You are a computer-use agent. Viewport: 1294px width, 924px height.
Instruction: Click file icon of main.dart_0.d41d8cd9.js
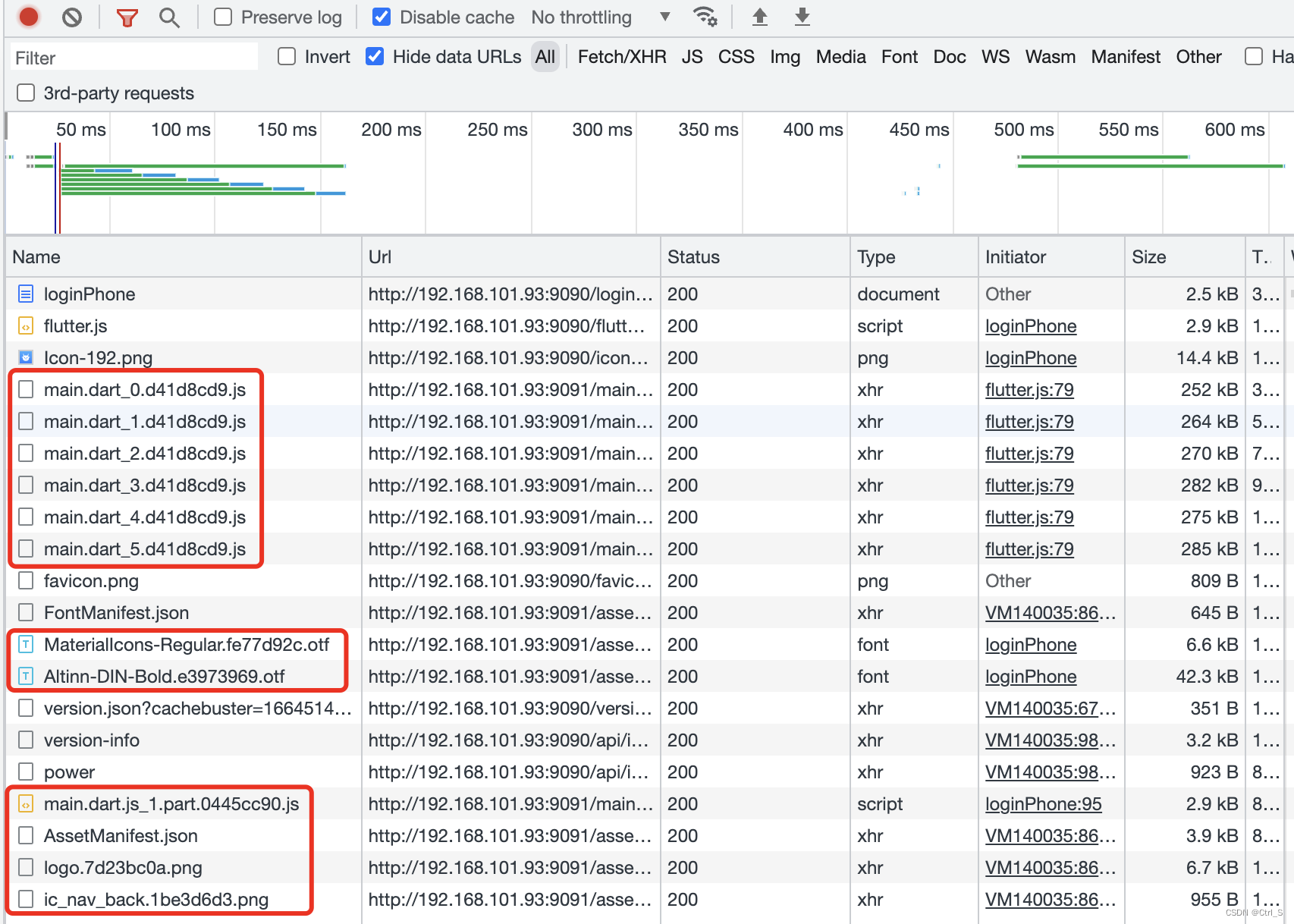pos(26,389)
